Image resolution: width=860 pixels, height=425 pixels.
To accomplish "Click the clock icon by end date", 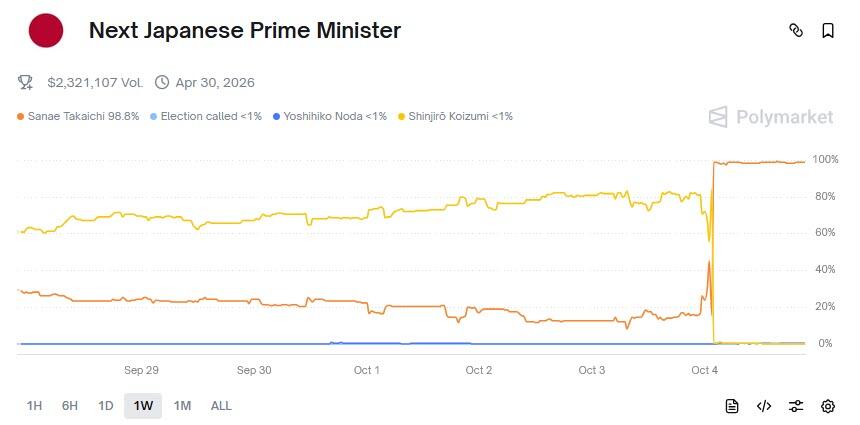I will (x=162, y=82).
